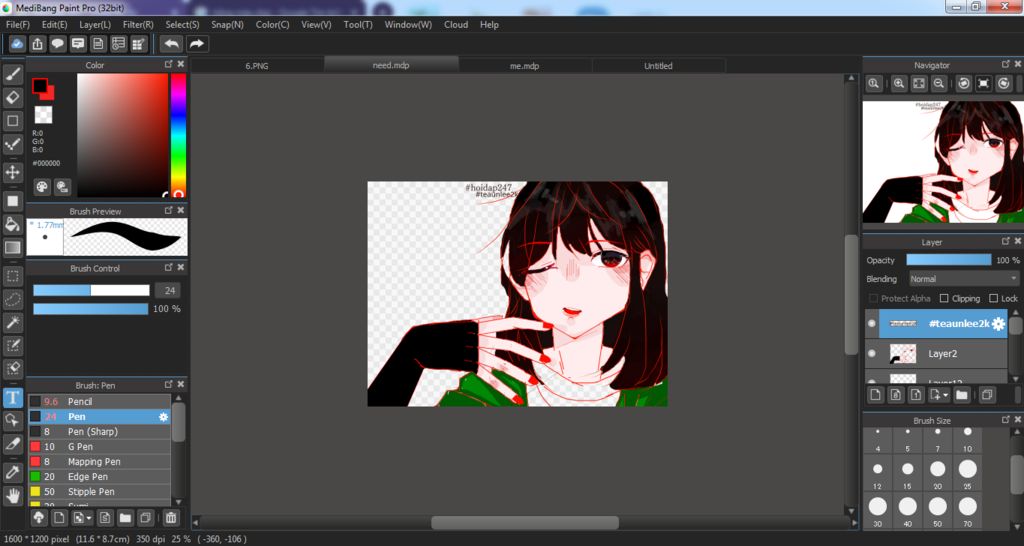Viewport: 1024px width, 546px height.
Task: Click the Undo arrow in toolbar
Action: coord(172,44)
